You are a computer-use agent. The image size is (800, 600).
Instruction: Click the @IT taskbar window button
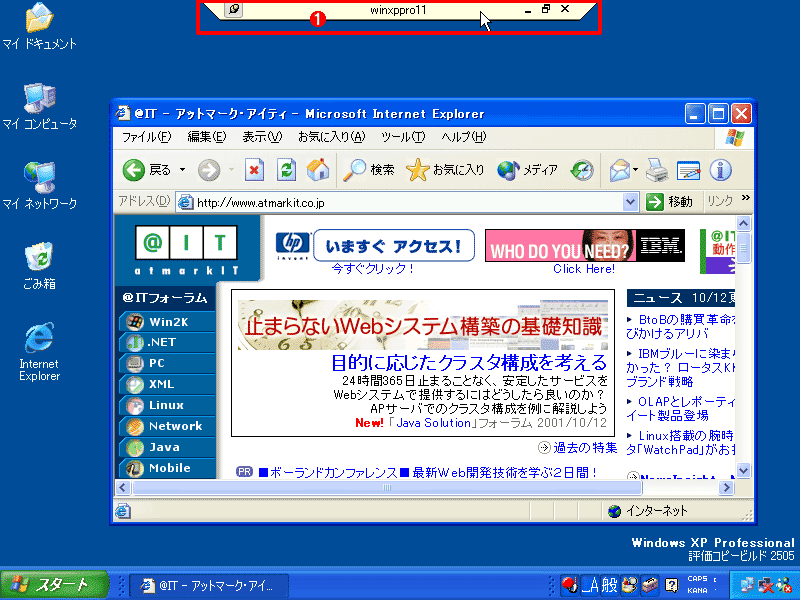[x=209, y=585]
